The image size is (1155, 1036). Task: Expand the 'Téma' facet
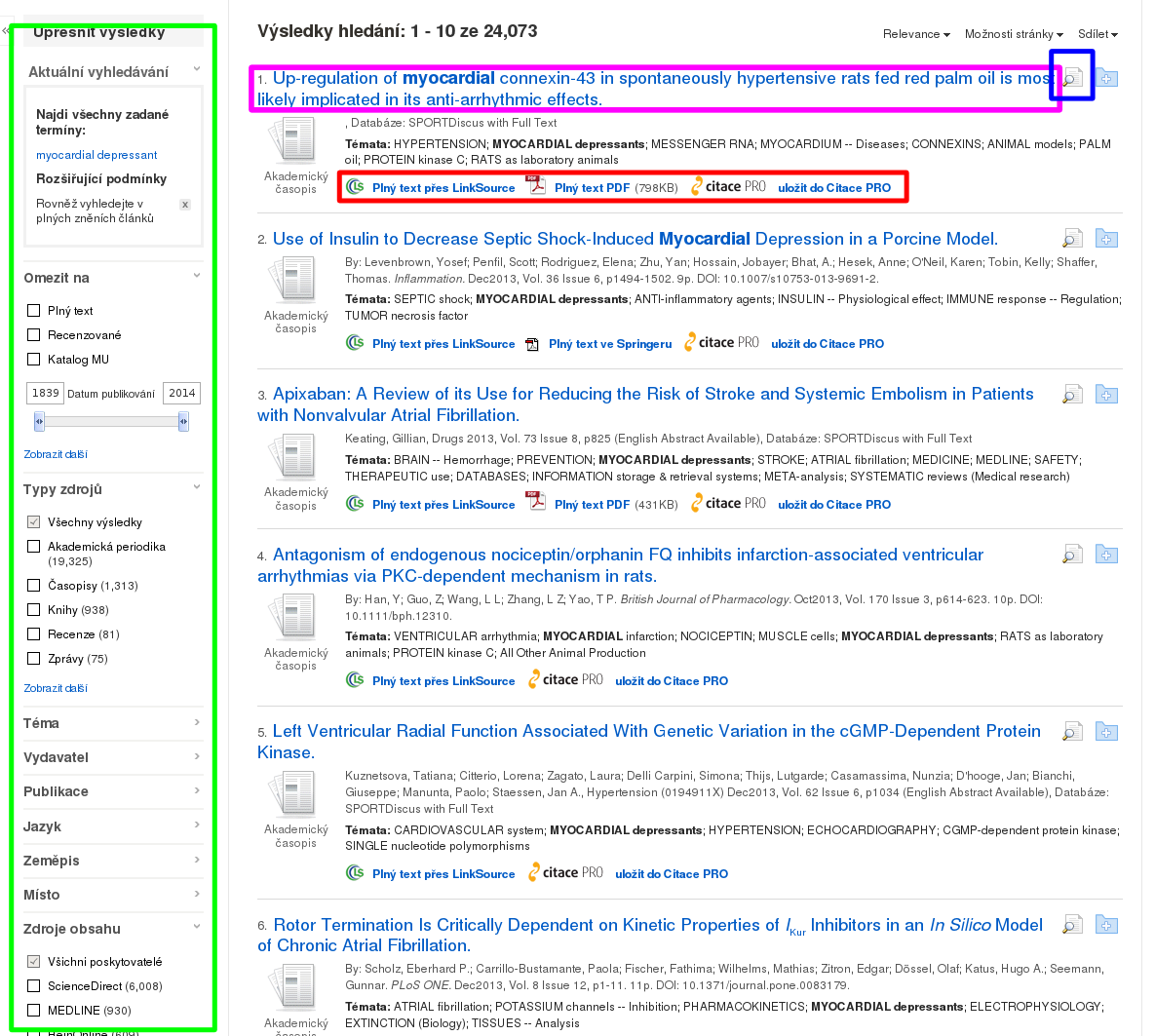point(197,722)
